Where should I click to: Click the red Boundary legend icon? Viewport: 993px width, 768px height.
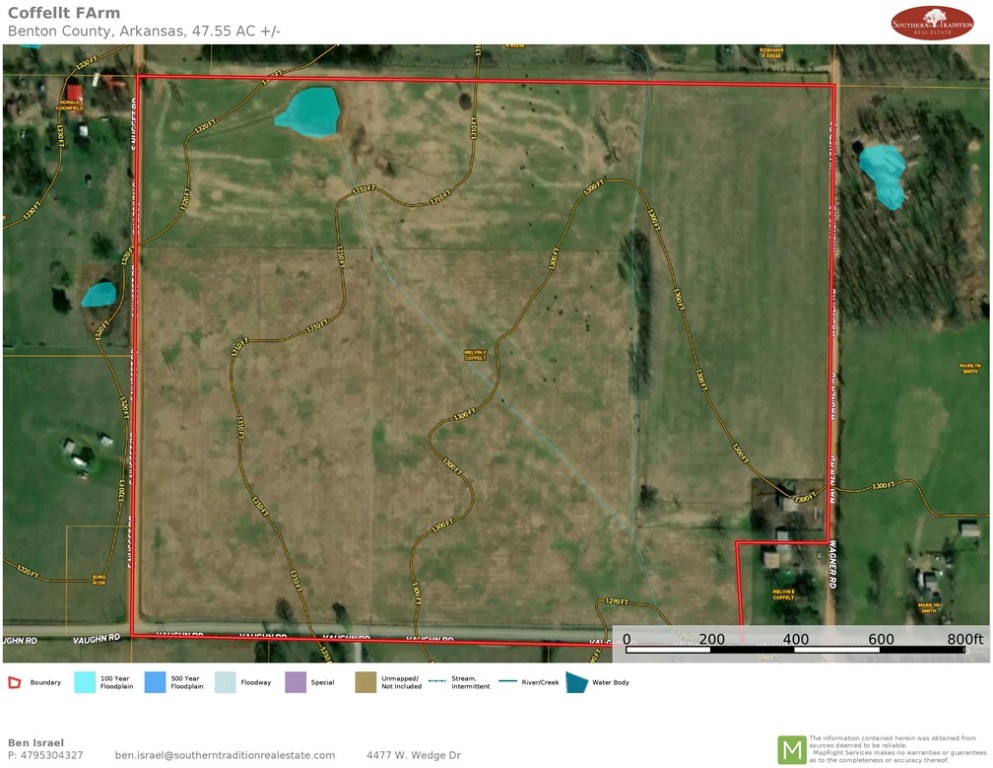point(15,683)
